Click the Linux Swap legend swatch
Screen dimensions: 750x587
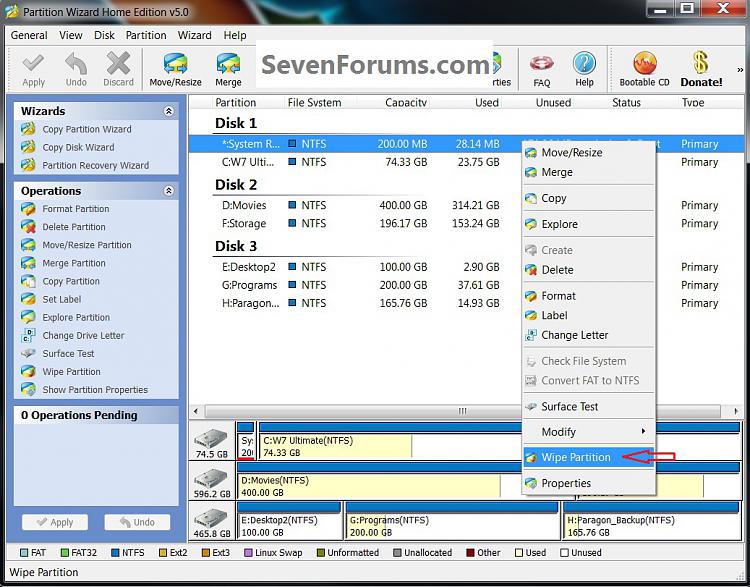tap(248, 553)
